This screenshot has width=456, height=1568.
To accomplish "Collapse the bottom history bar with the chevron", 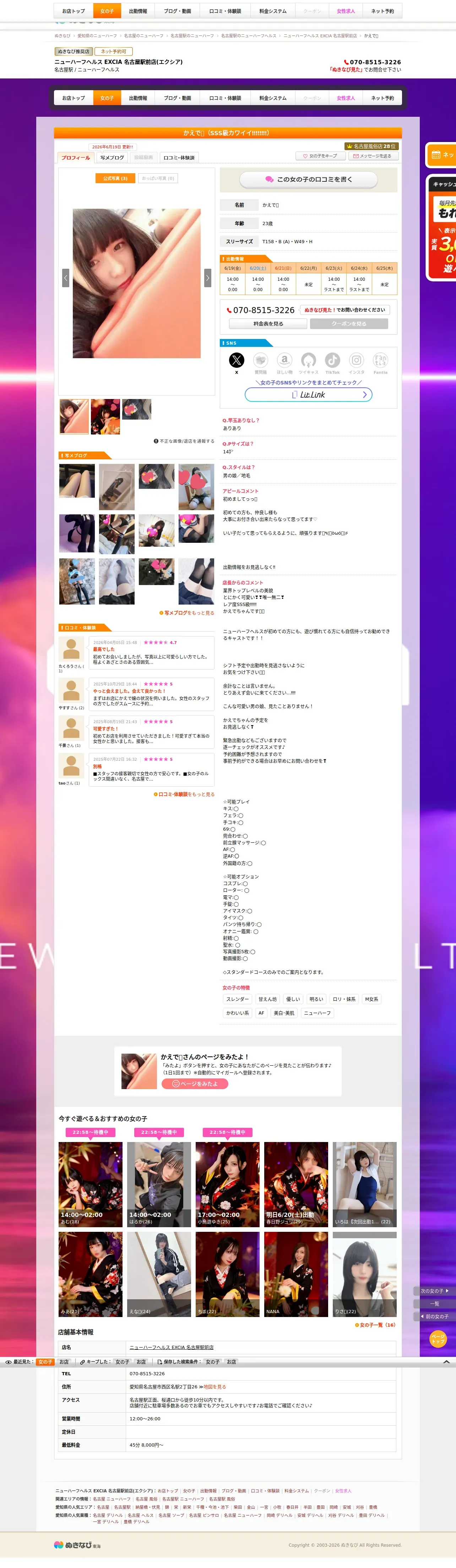I will pos(446,1362).
